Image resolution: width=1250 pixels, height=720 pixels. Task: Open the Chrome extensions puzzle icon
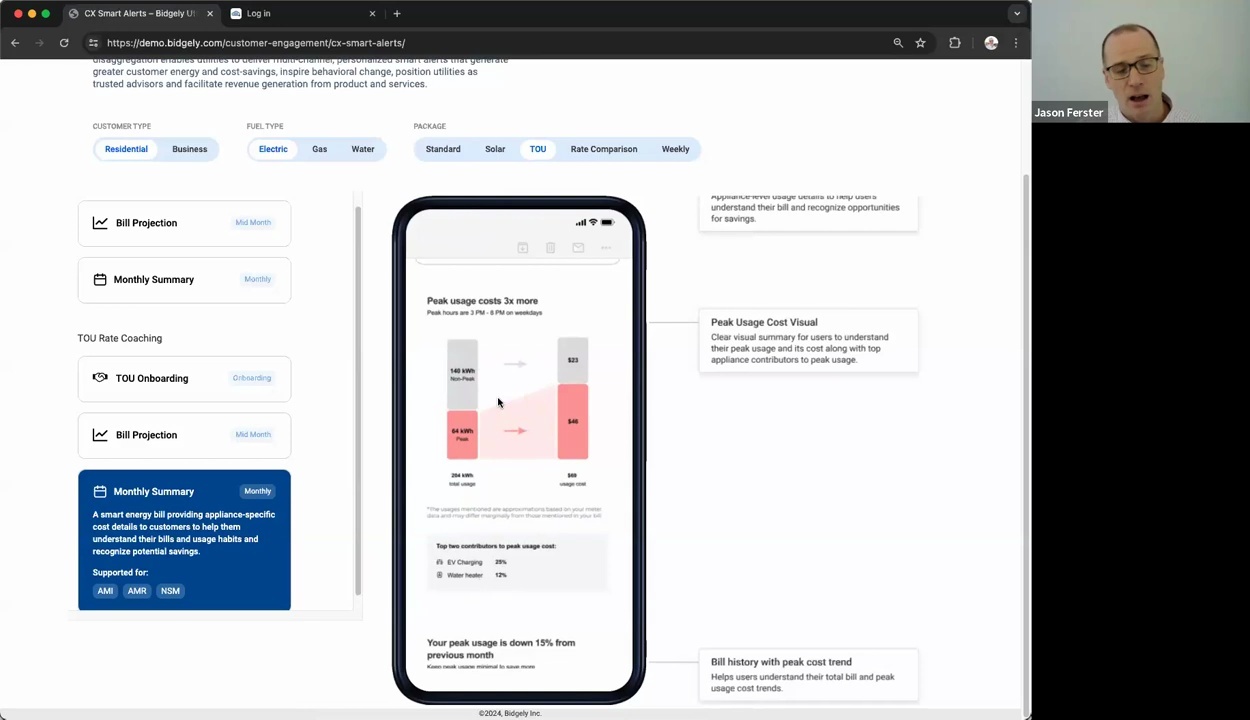955,42
